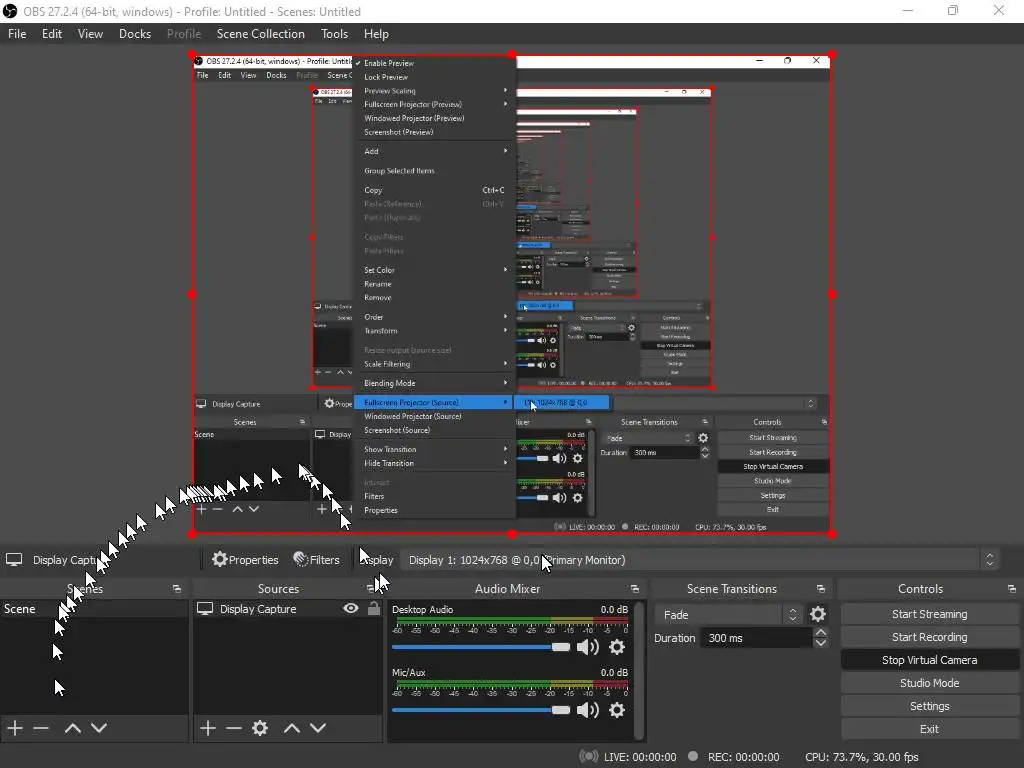
Task: Open the View menu
Action: [90, 33]
